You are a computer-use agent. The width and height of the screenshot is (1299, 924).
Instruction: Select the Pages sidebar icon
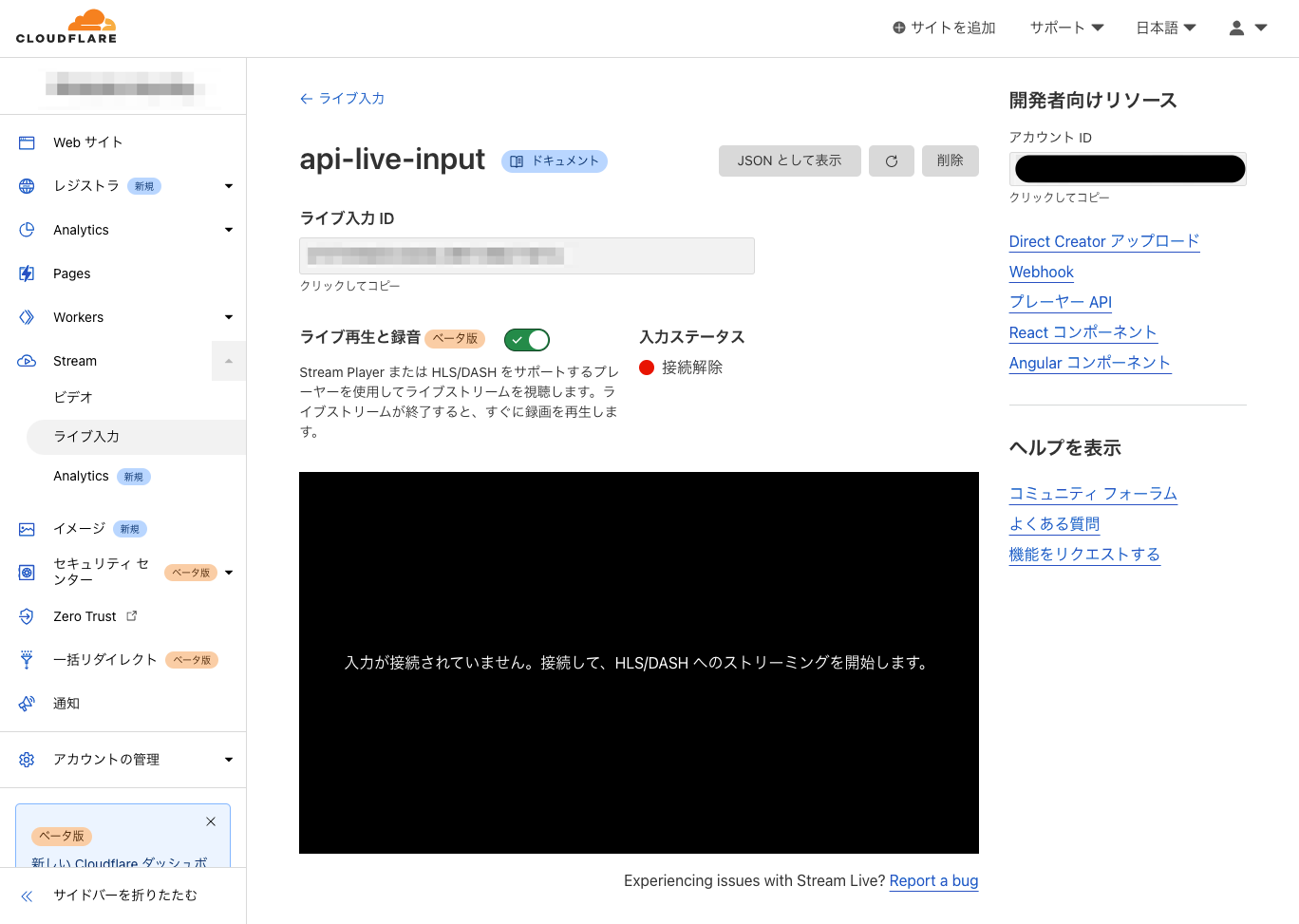pos(26,273)
